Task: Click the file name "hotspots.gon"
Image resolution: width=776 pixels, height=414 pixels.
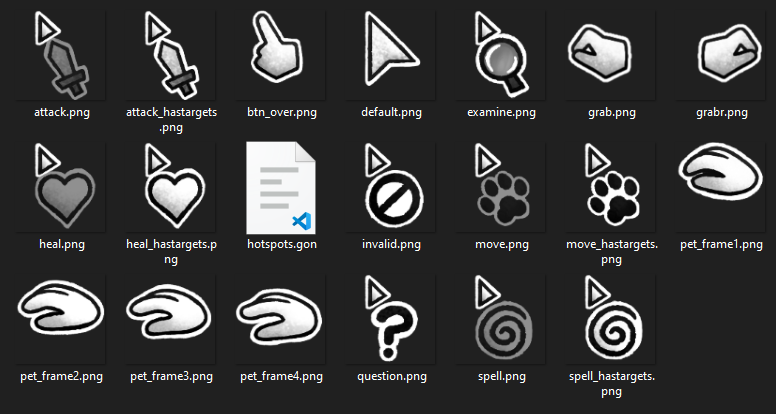Action: [x=282, y=244]
